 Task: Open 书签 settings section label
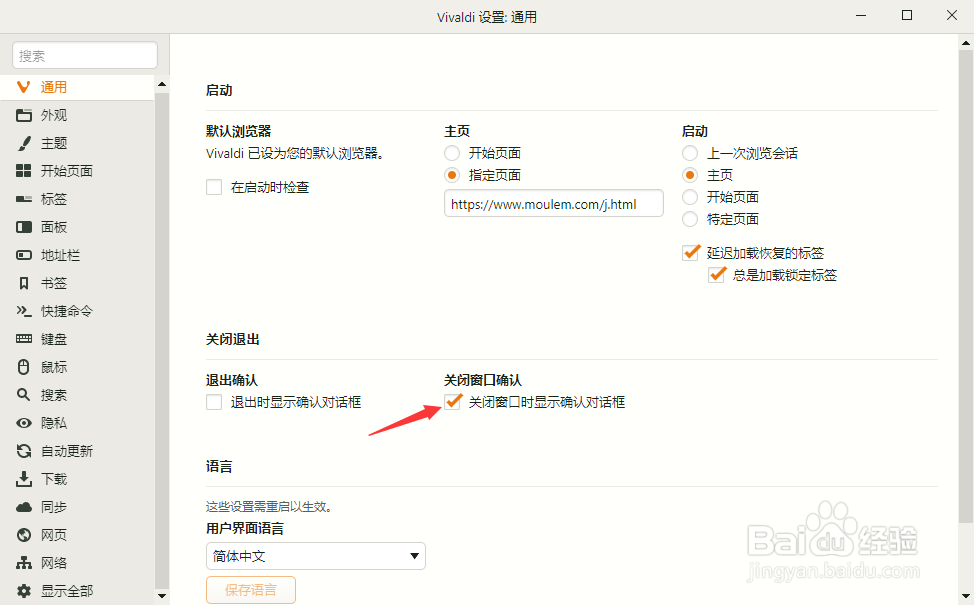[x=54, y=283]
